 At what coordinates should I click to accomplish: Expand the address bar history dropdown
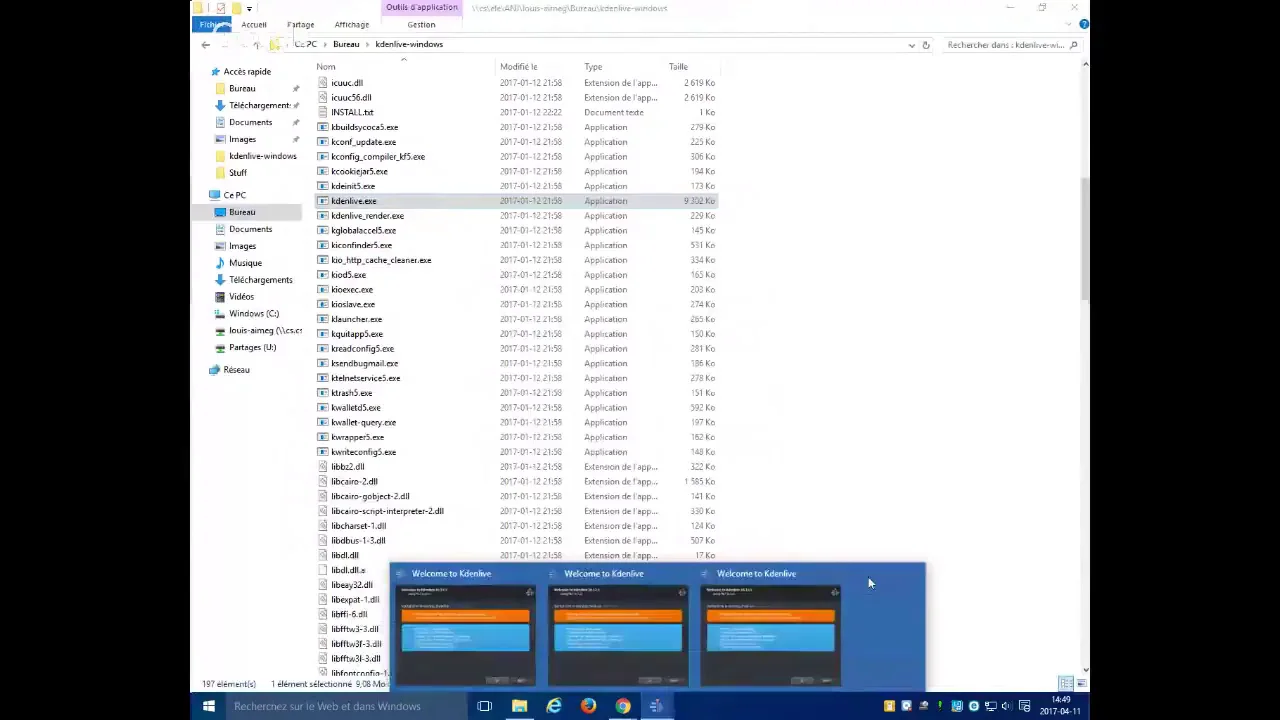(911, 45)
